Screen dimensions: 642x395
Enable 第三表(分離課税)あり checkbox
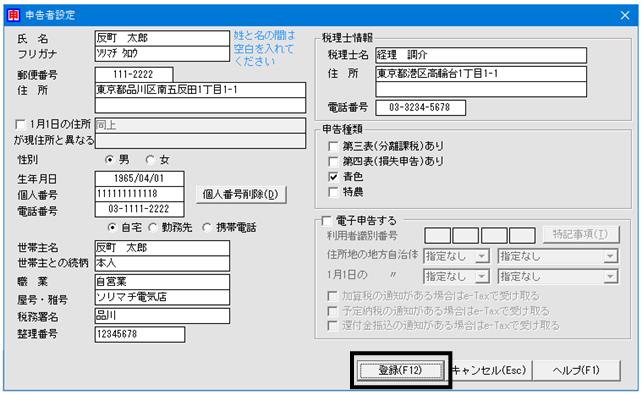(333, 146)
